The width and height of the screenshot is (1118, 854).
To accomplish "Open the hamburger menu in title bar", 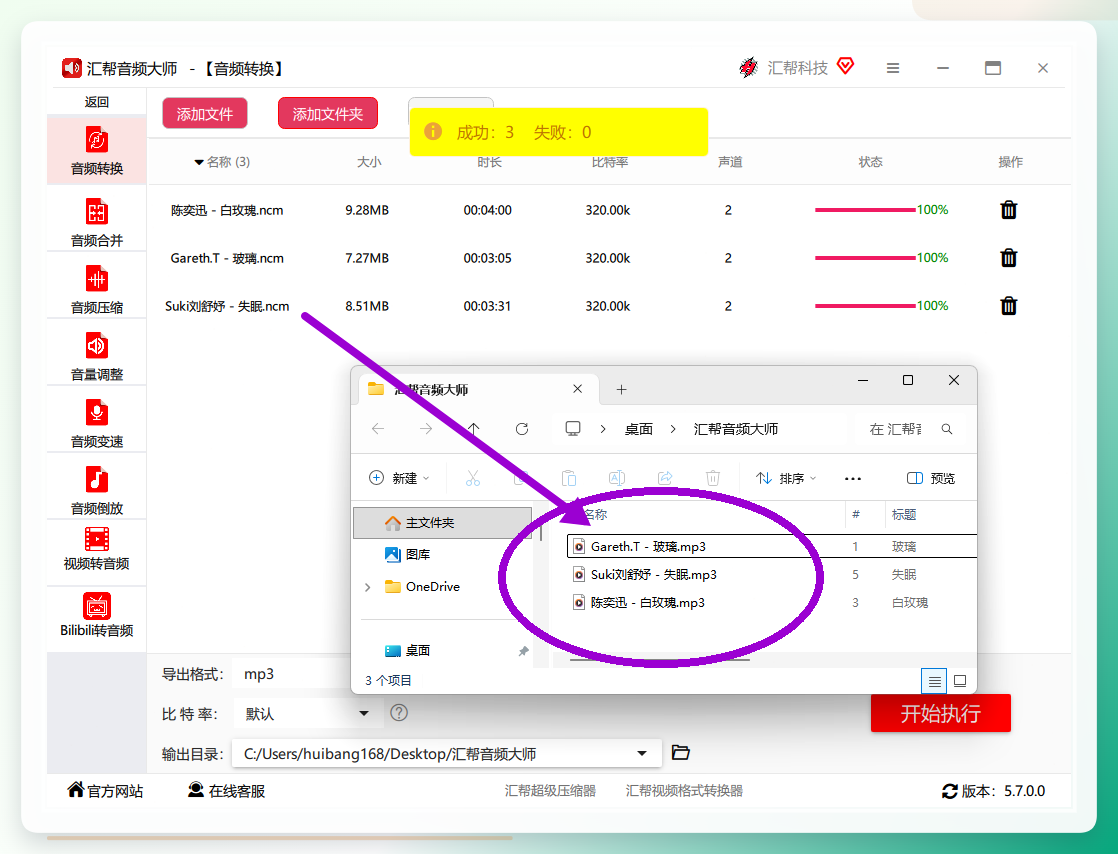I will point(893,68).
